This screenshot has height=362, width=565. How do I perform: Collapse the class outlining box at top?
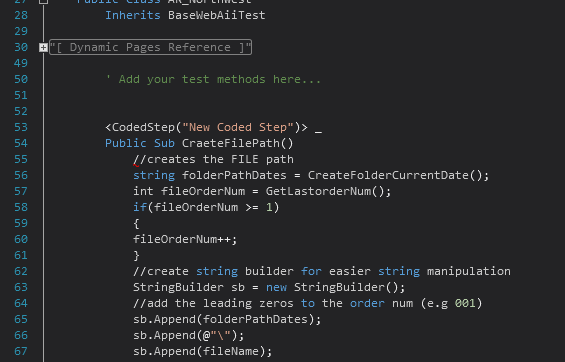tap(43, 1)
